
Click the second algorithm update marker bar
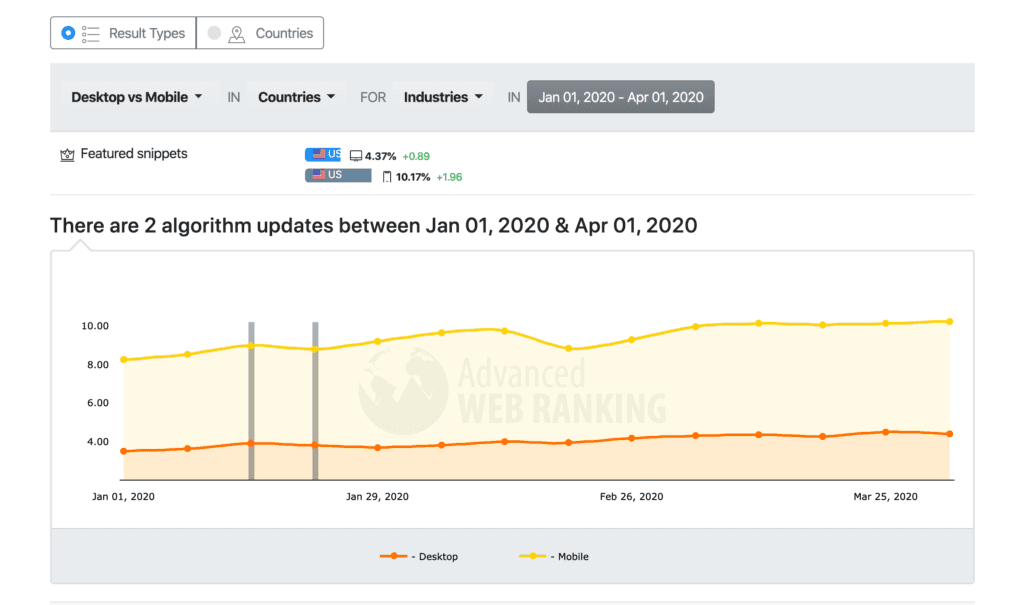tap(315, 401)
